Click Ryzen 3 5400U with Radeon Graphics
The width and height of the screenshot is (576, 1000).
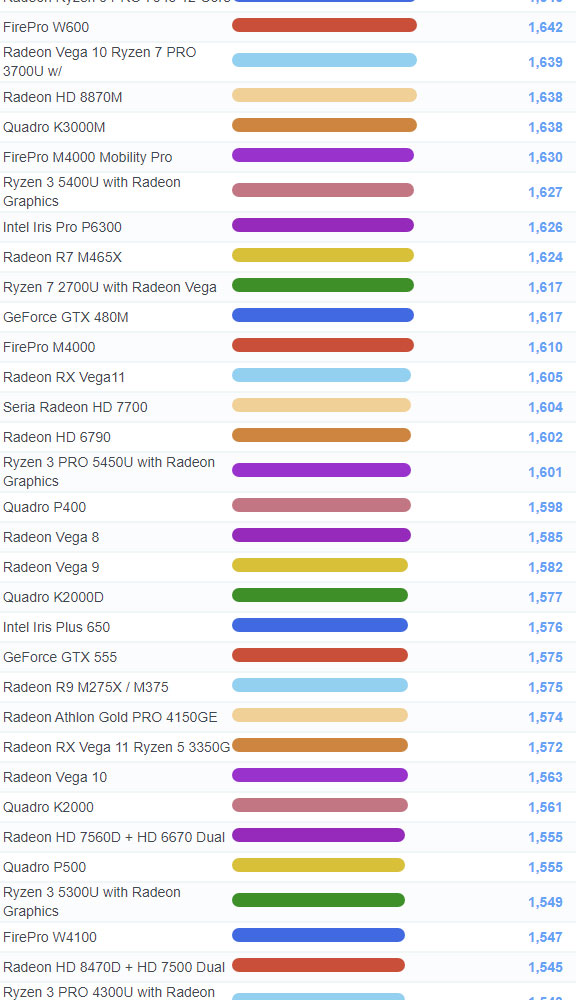coord(92,192)
